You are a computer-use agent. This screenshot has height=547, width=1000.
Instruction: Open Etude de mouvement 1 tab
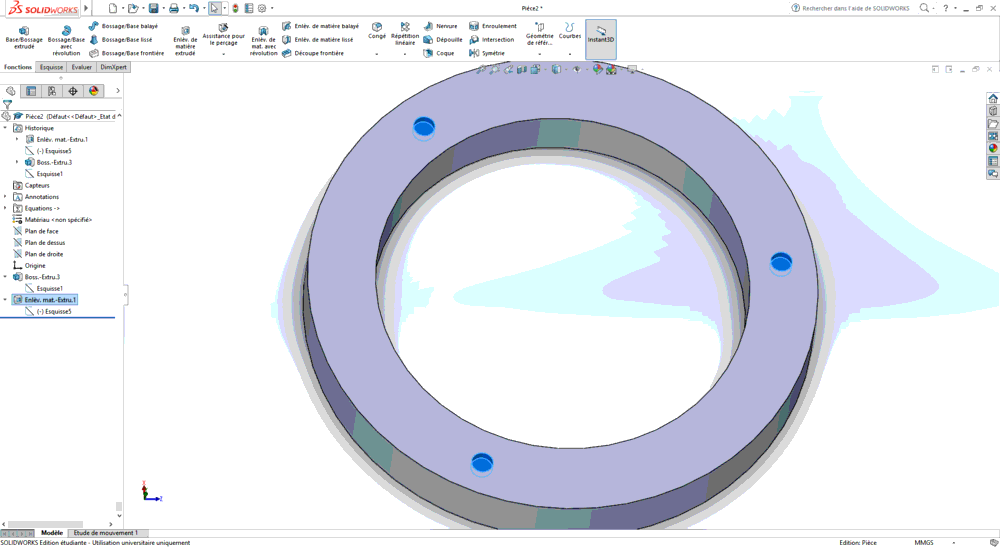pyautogui.click(x=106, y=533)
